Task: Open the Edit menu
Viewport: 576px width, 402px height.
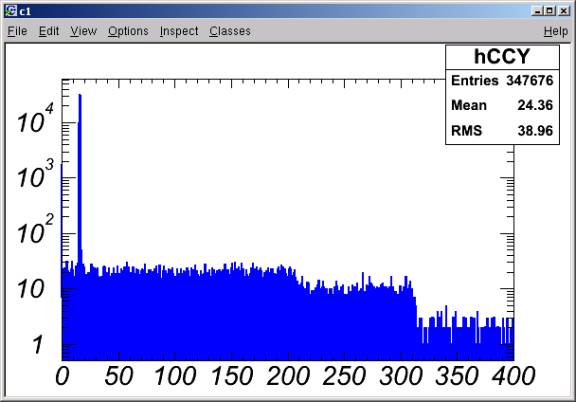Action: pos(49,31)
